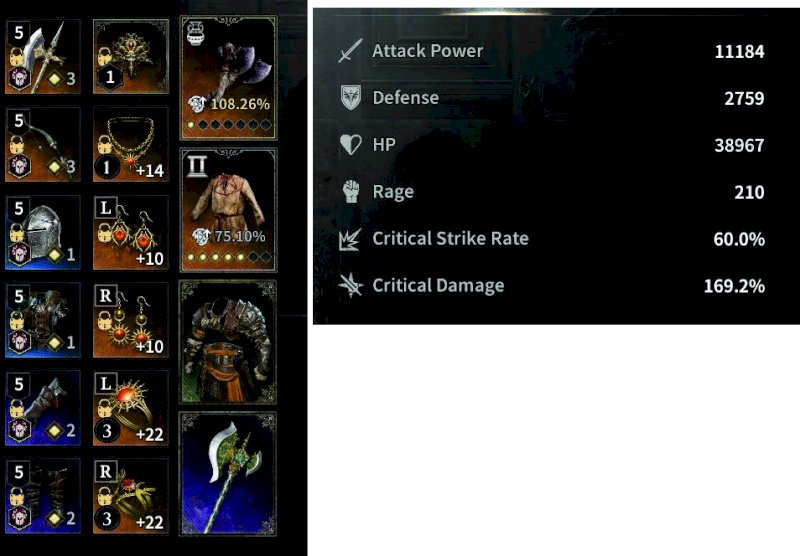Select the right earrings marked R +10
800x556 pixels.
point(131,320)
